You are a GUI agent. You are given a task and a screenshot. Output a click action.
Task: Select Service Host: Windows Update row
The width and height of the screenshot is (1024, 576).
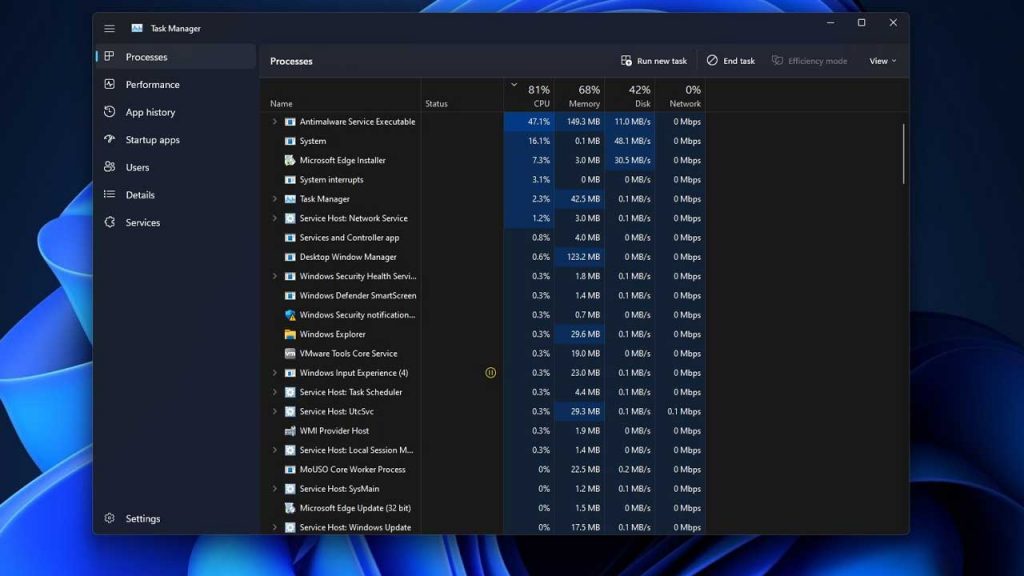(x=483, y=527)
